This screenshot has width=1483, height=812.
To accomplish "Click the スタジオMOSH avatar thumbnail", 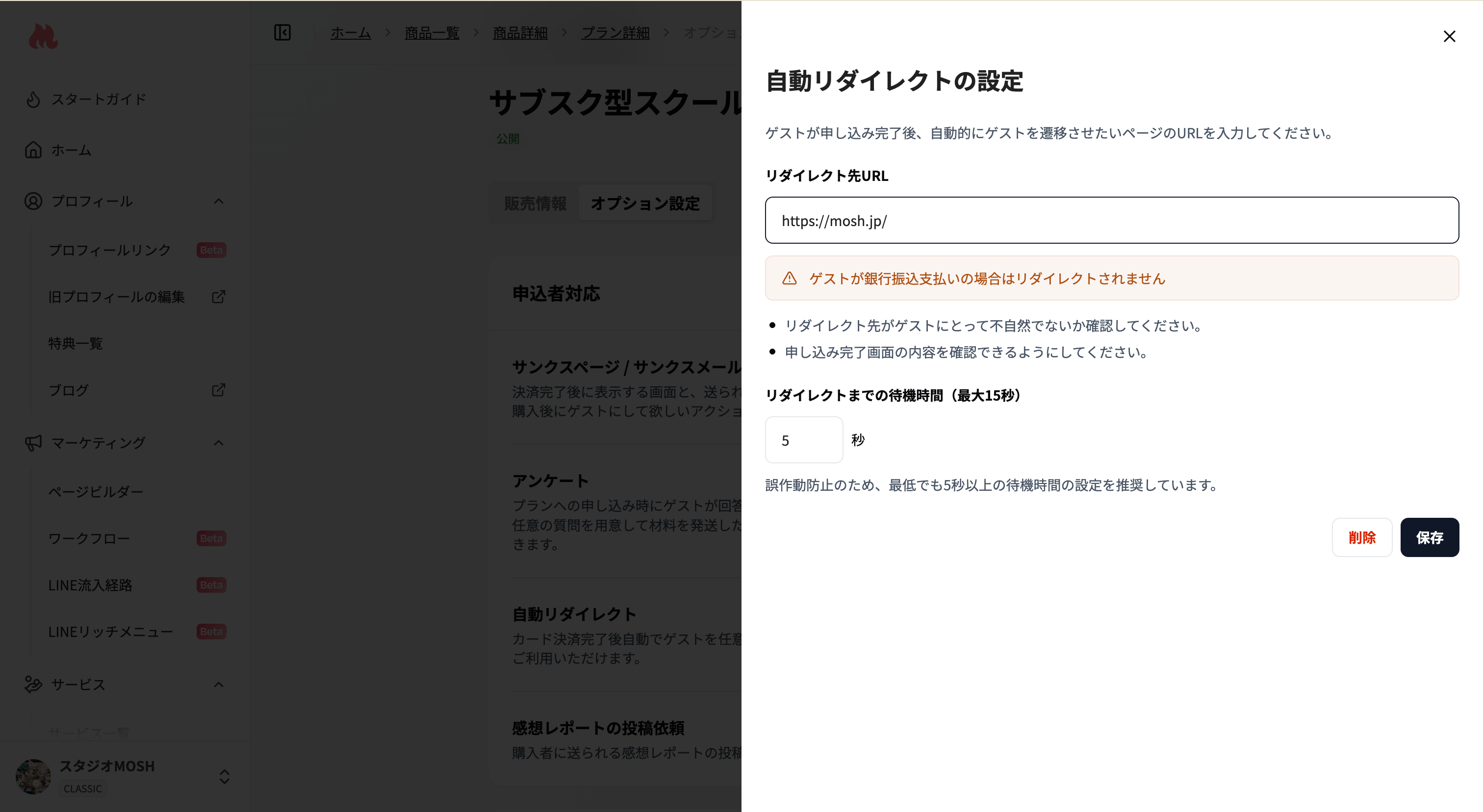I will pos(33,776).
